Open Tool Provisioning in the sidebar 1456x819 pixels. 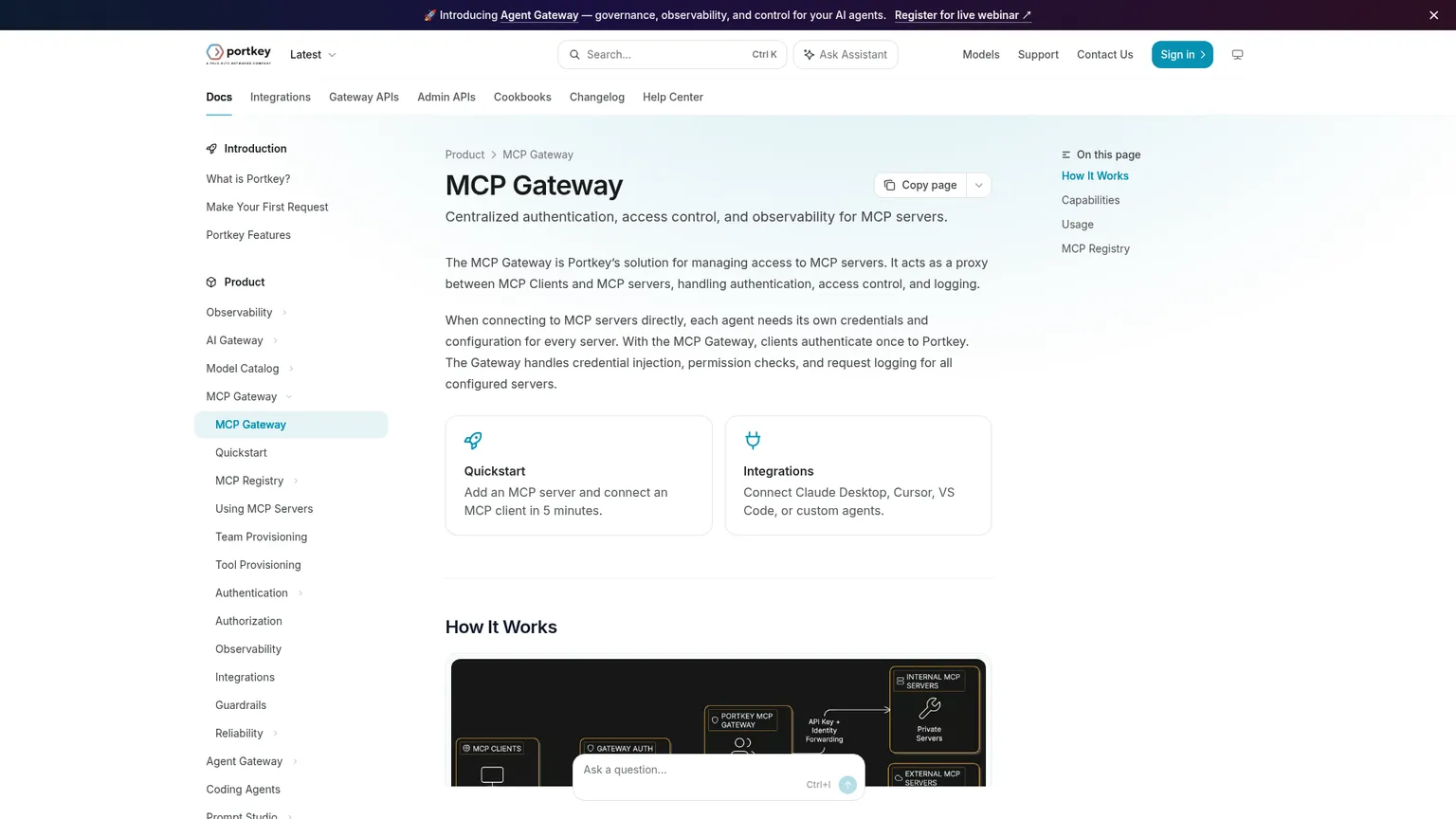pyautogui.click(x=258, y=565)
